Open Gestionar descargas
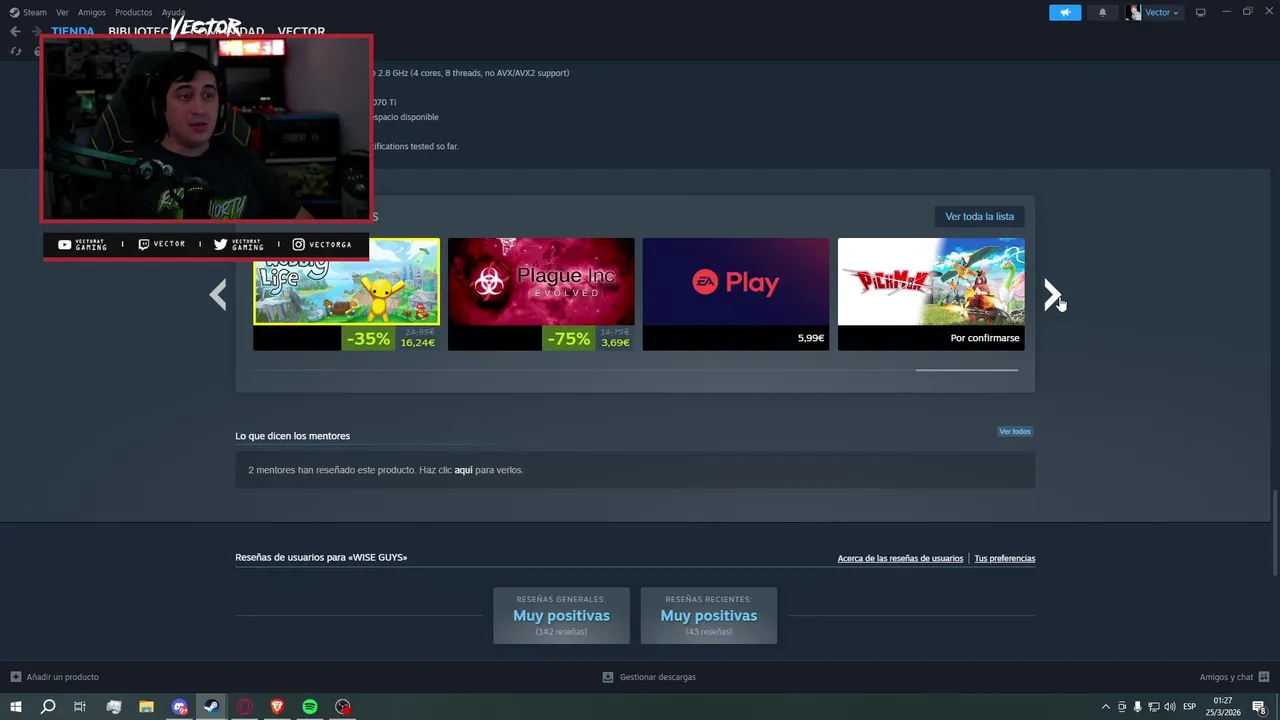The width and height of the screenshot is (1280, 720). (649, 677)
